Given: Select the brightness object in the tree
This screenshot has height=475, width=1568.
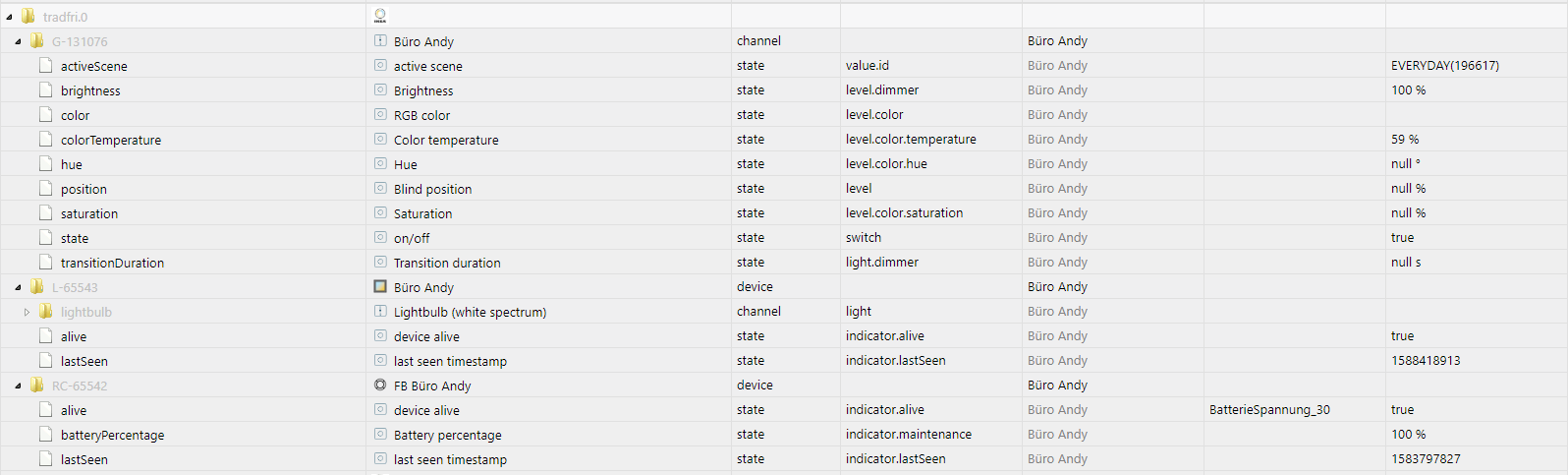Looking at the screenshot, I should (90, 90).
